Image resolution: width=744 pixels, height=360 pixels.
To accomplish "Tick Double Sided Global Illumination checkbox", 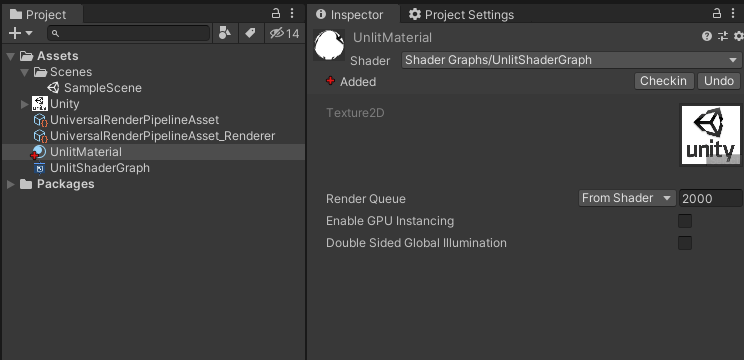I will pos(685,243).
